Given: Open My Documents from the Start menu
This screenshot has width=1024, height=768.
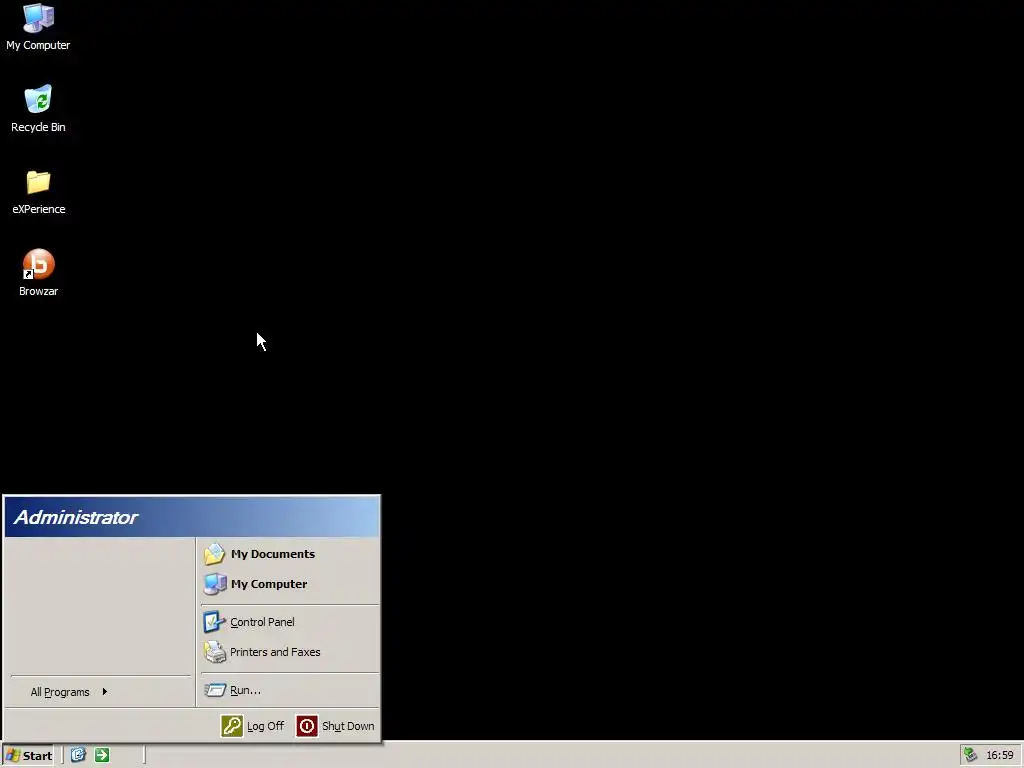Looking at the screenshot, I should click(290, 554).
